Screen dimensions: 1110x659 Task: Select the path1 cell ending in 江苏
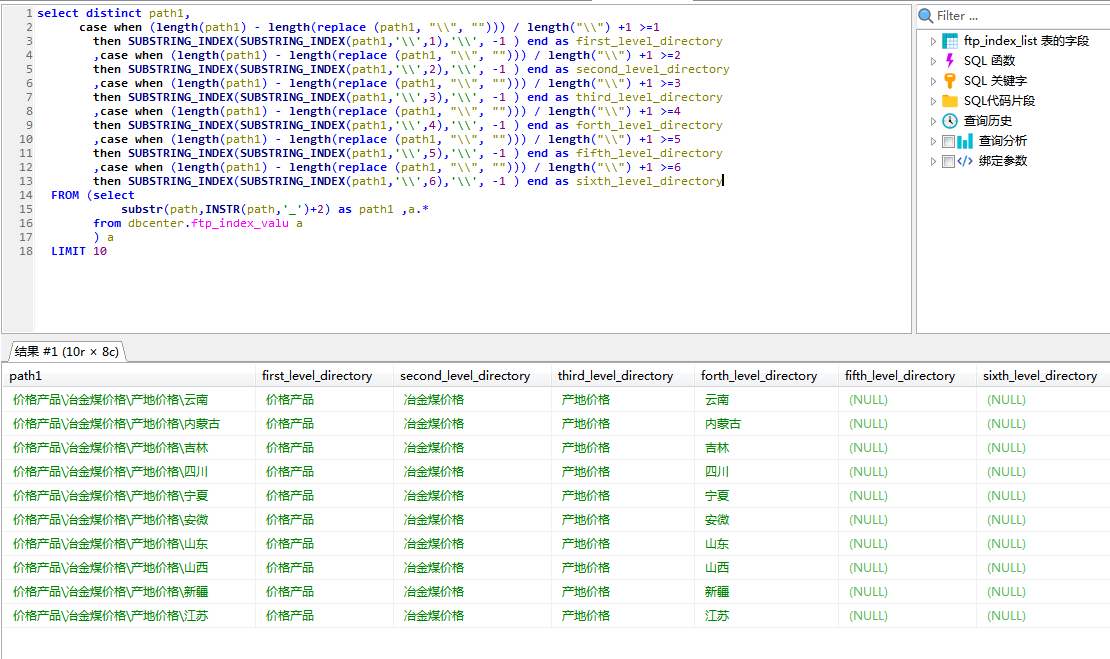click(128, 616)
